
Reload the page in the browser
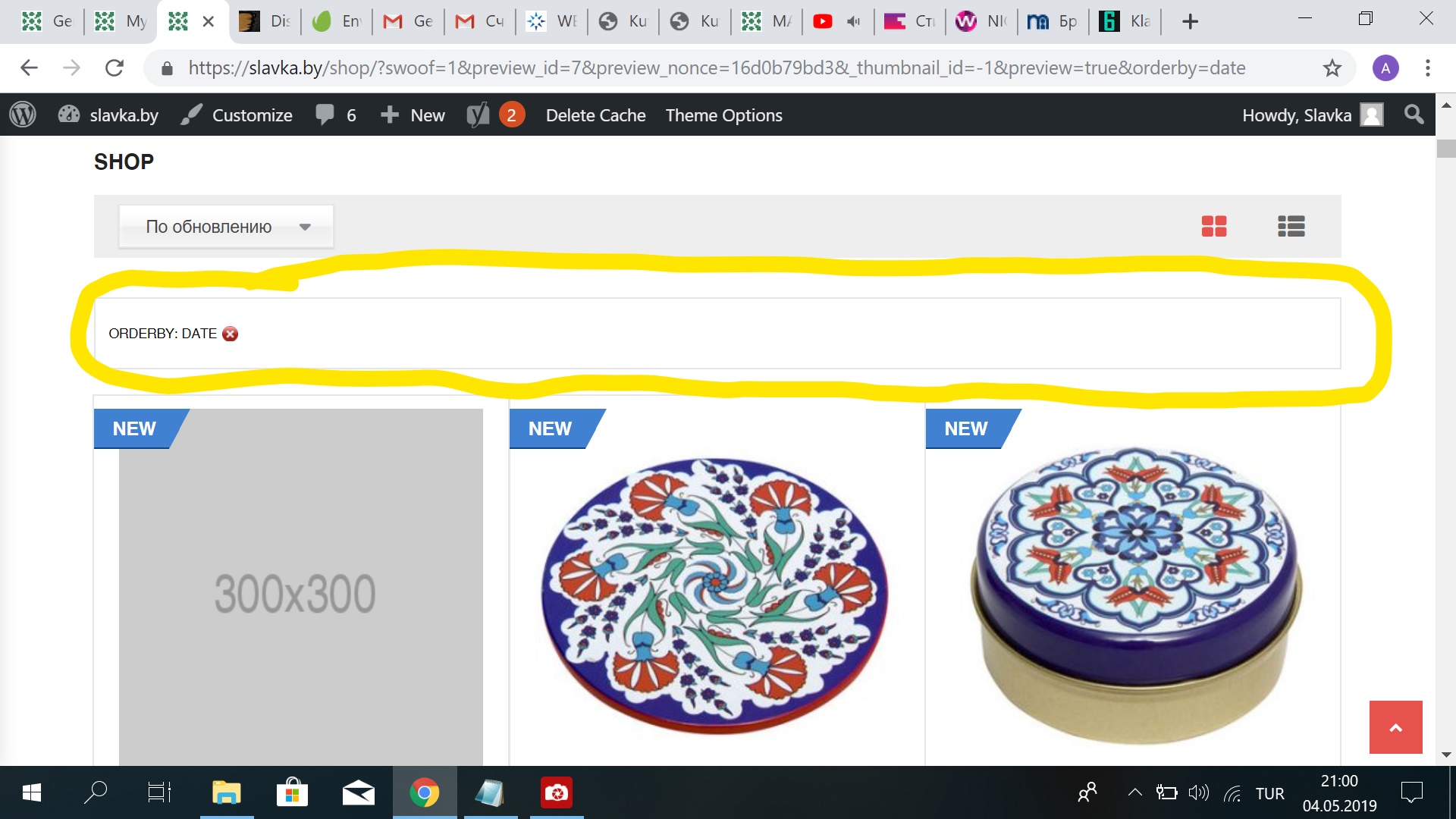115,68
